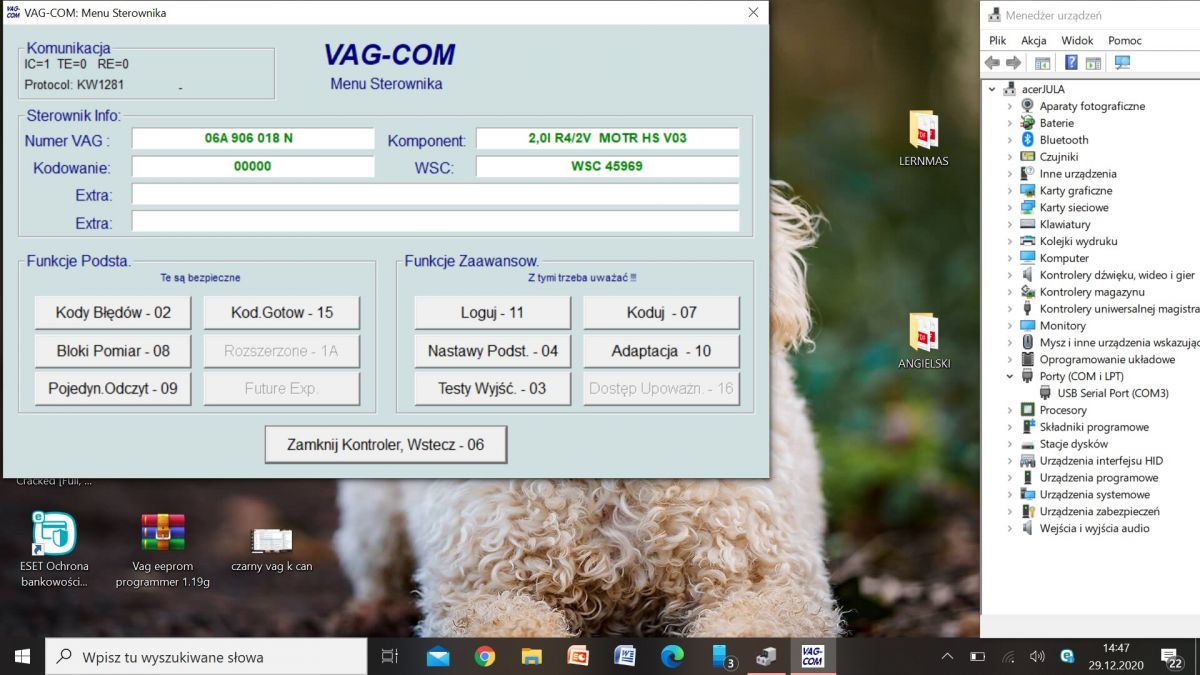Expand Bluetooth device category
The image size is (1200, 675).
tap(1009, 140)
